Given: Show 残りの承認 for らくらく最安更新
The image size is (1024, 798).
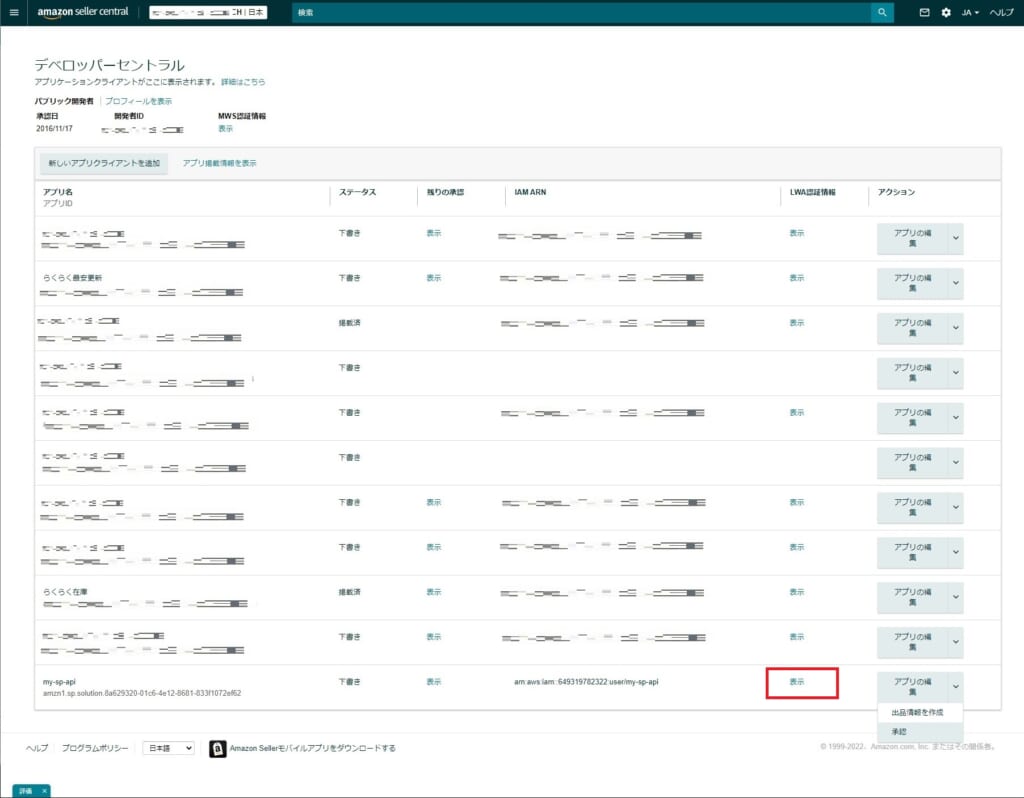Looking at the screenshot, I should pyautogui.click(x=434, y=278).
